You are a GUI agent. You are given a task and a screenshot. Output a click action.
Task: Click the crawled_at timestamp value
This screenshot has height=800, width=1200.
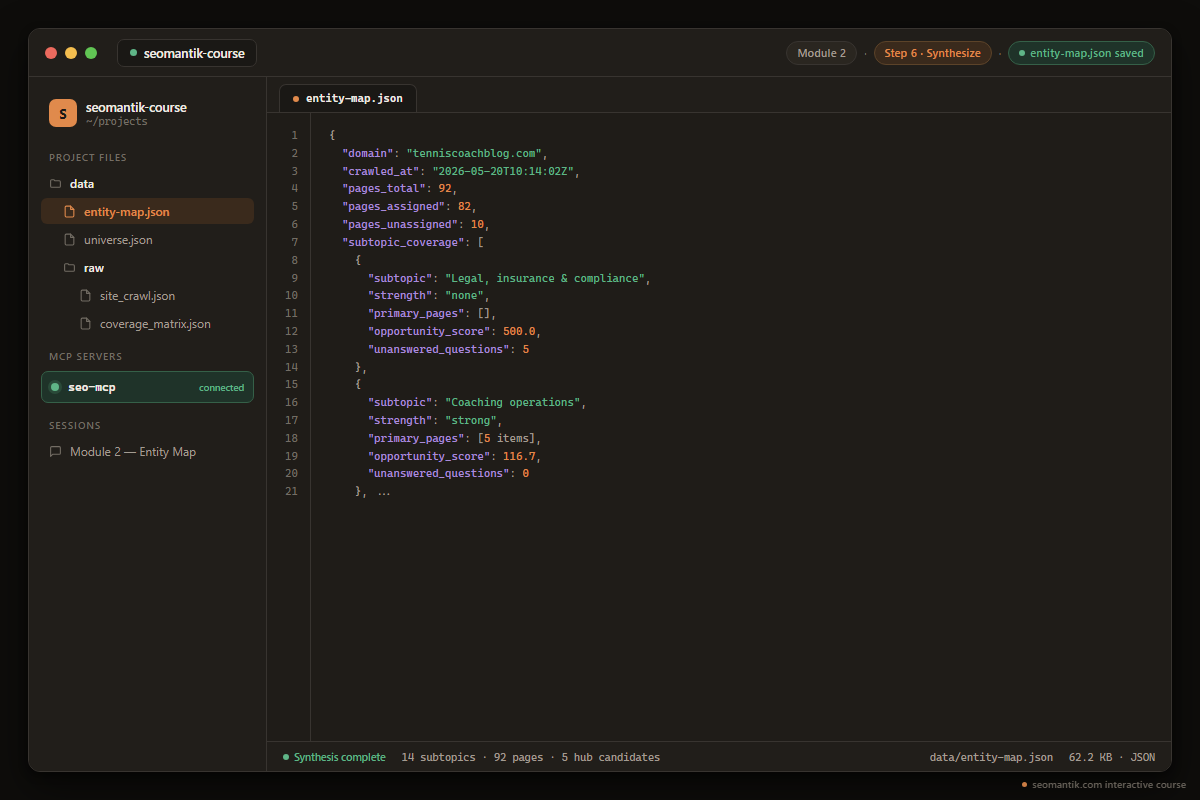(505, 171)
